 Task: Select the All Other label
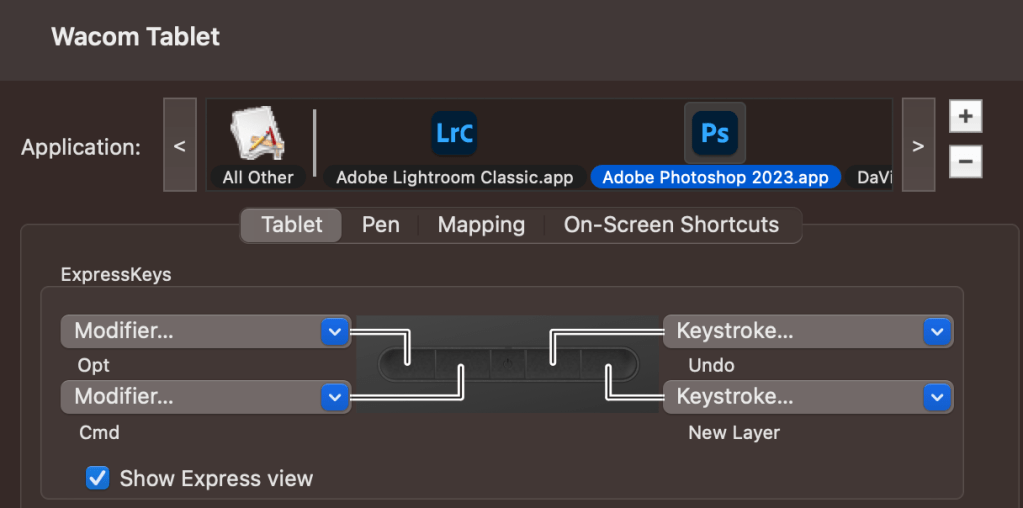pyautogui.click(x=258, y=178)
